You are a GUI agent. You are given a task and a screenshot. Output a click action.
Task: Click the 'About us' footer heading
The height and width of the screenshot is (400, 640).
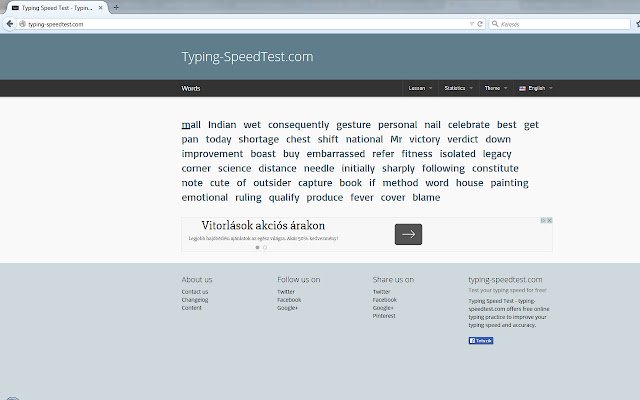(x=197, y=280)
